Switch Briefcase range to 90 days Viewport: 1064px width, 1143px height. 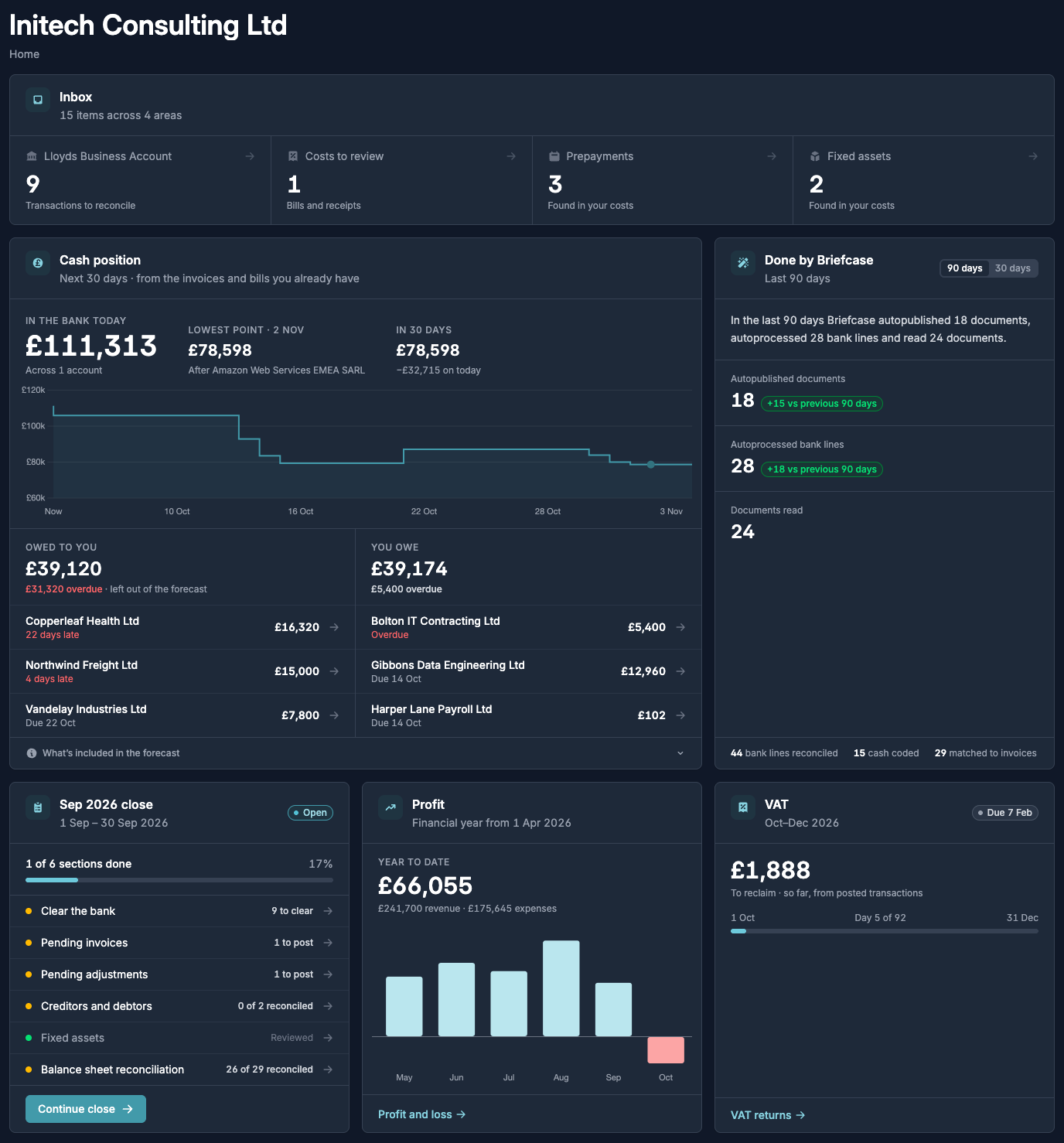[x=965, y=268]
